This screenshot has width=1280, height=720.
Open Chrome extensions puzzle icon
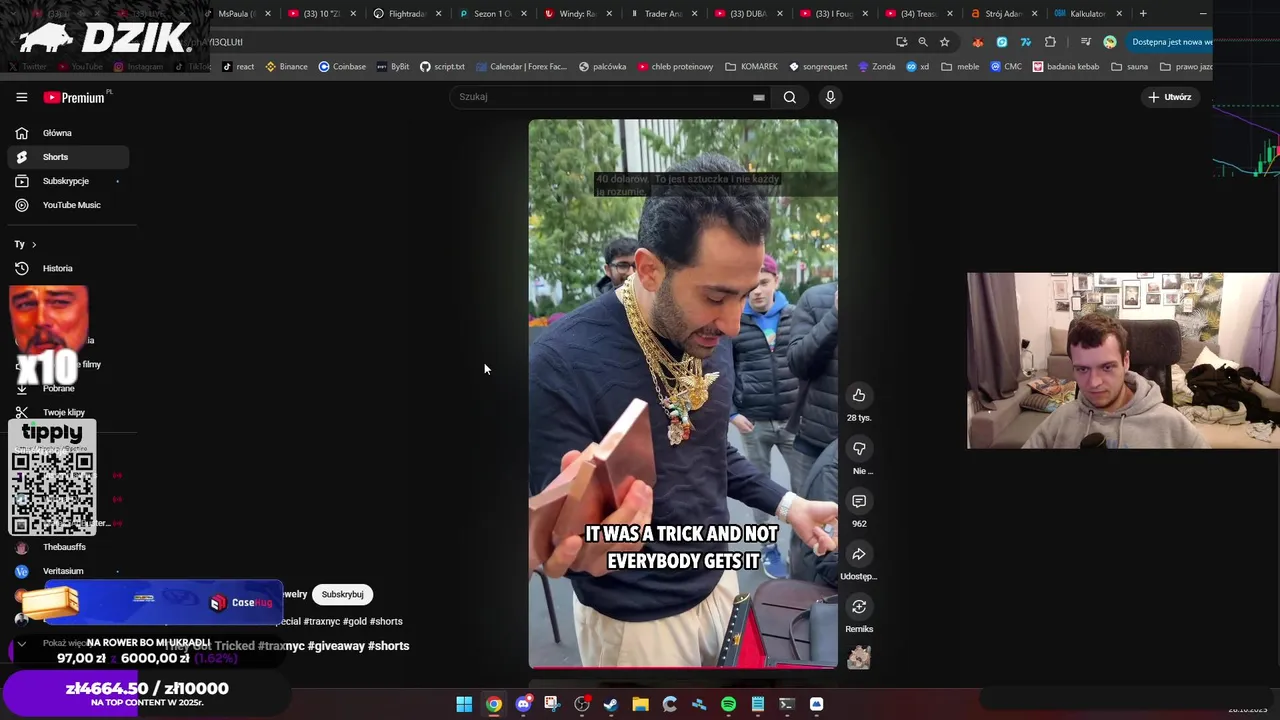point(1050,42)
